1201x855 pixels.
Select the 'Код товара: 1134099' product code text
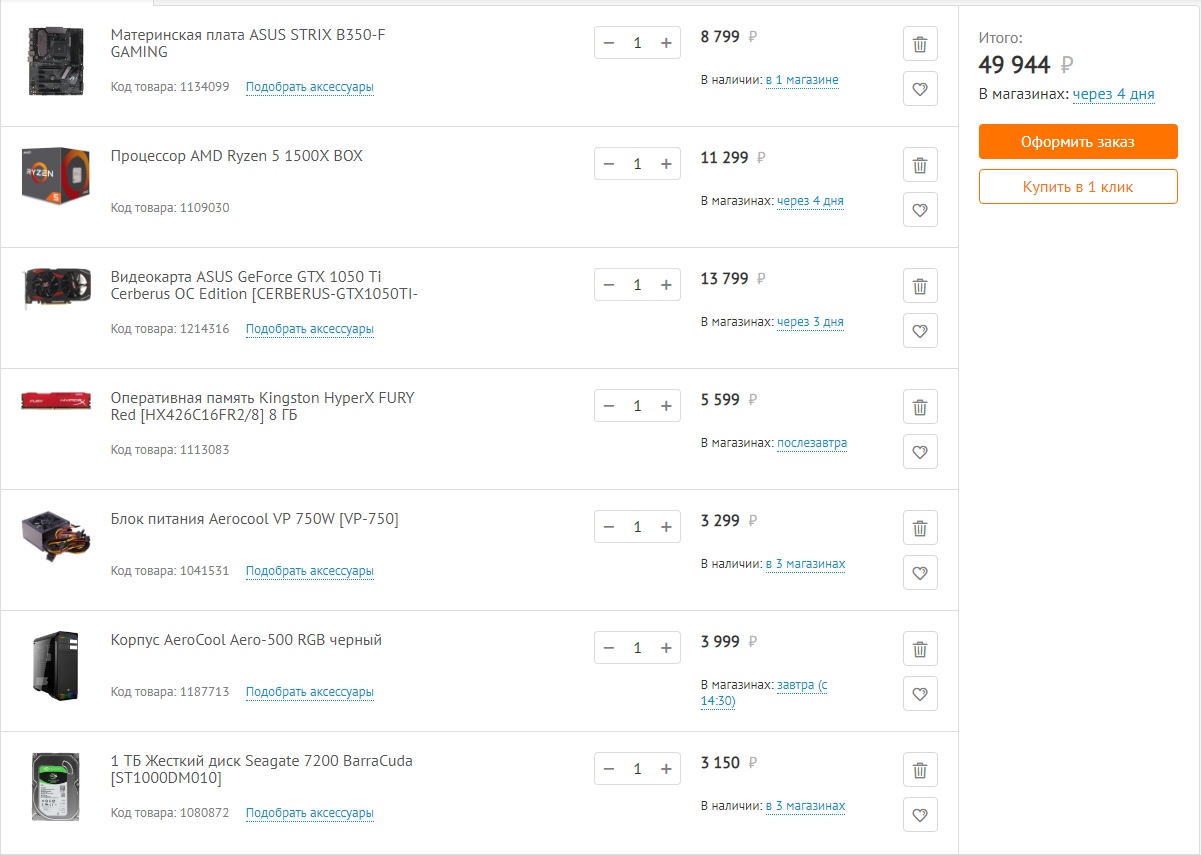(170, 87)
